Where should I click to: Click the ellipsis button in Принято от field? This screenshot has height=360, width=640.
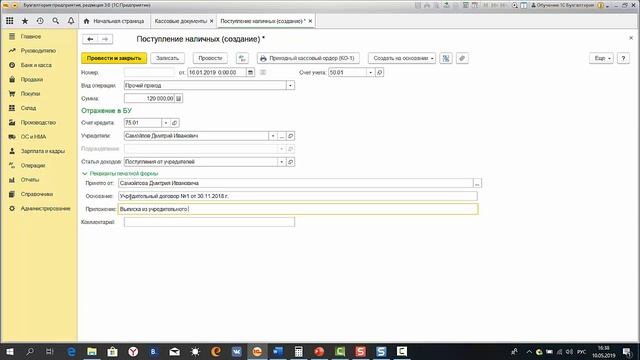pyautogui.click(x=477, y=183)
